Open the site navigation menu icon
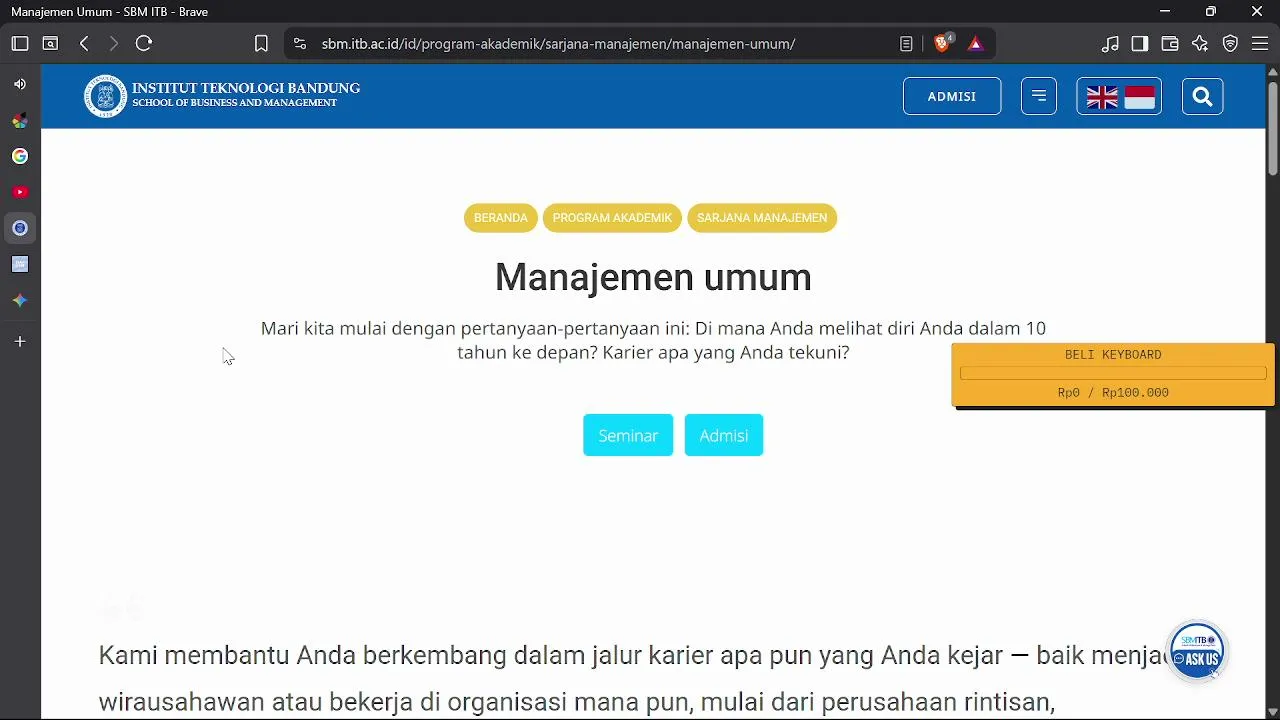 tap(1039, 96)
